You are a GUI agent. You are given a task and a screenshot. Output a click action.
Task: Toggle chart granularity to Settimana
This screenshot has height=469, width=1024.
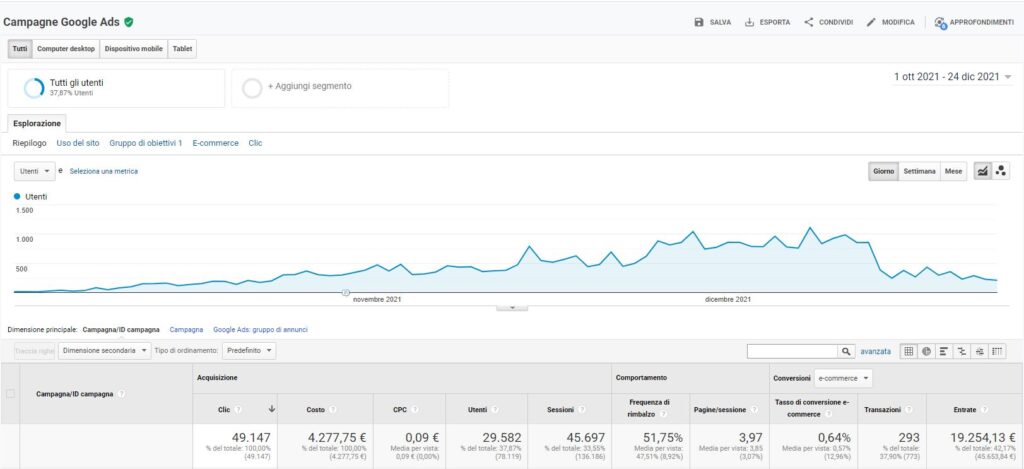pyautogui.click(x=919, y=171)
